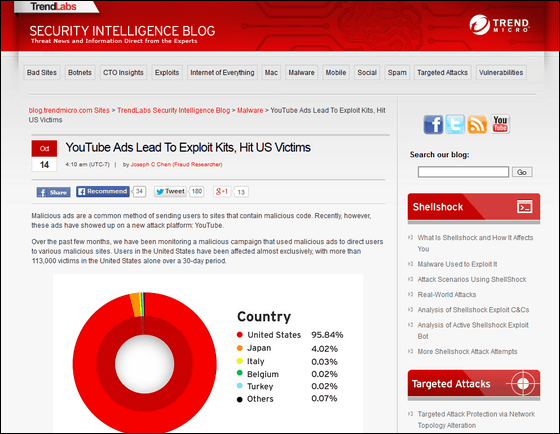
Task: Open the Twitter bird icon in sidebar
Action: pos(455,124)
